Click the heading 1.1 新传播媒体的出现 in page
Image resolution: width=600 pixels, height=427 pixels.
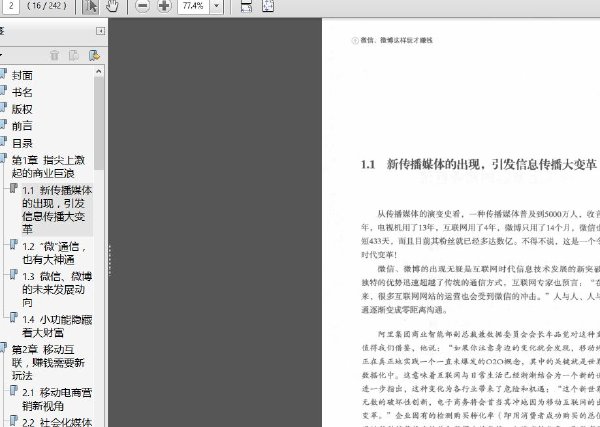pyautogui.click(x=479, y=165)
